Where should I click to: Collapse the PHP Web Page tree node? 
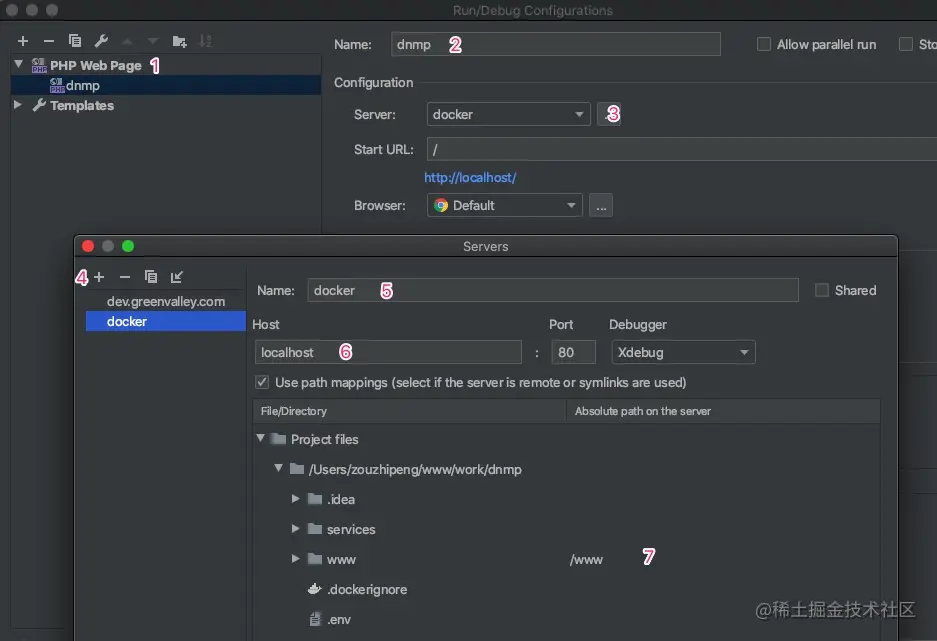(19, 64)
